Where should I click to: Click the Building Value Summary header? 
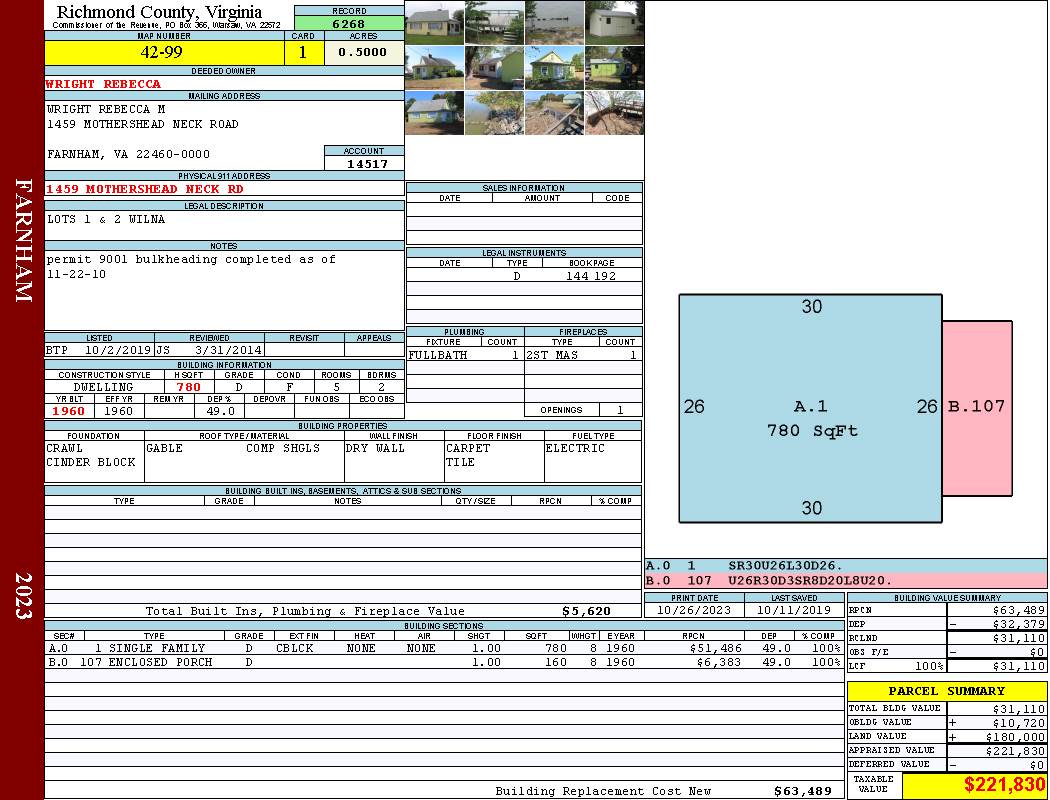click(946, 597)
